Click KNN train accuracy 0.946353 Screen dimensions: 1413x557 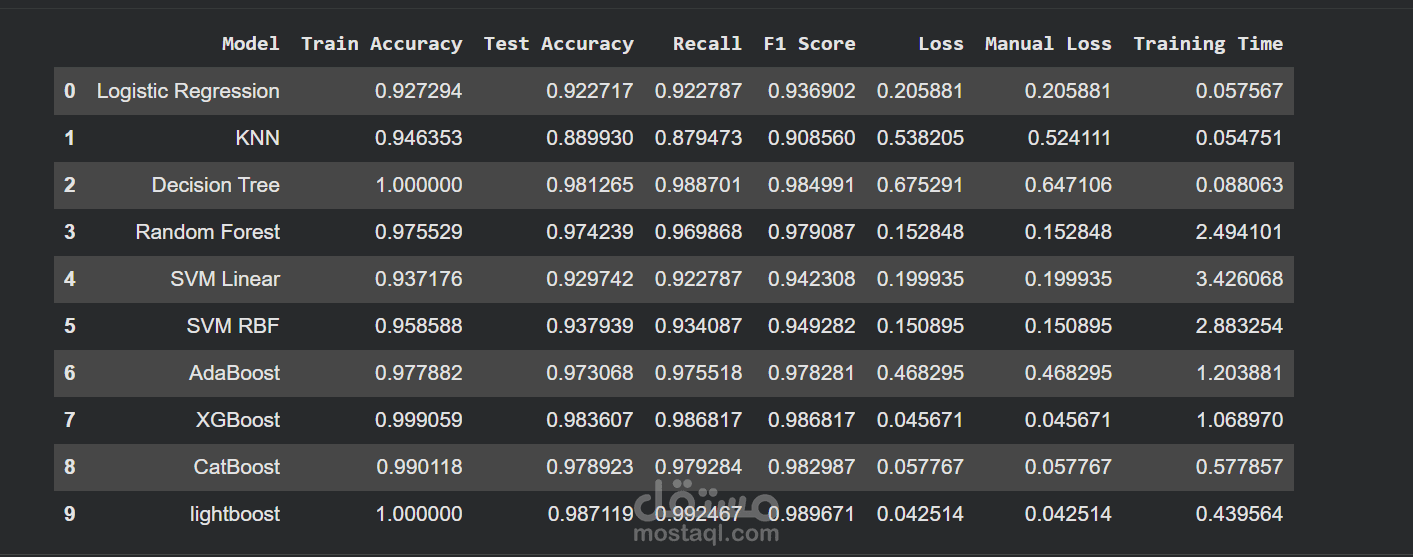pyautogui.click(x=419, y=138)
